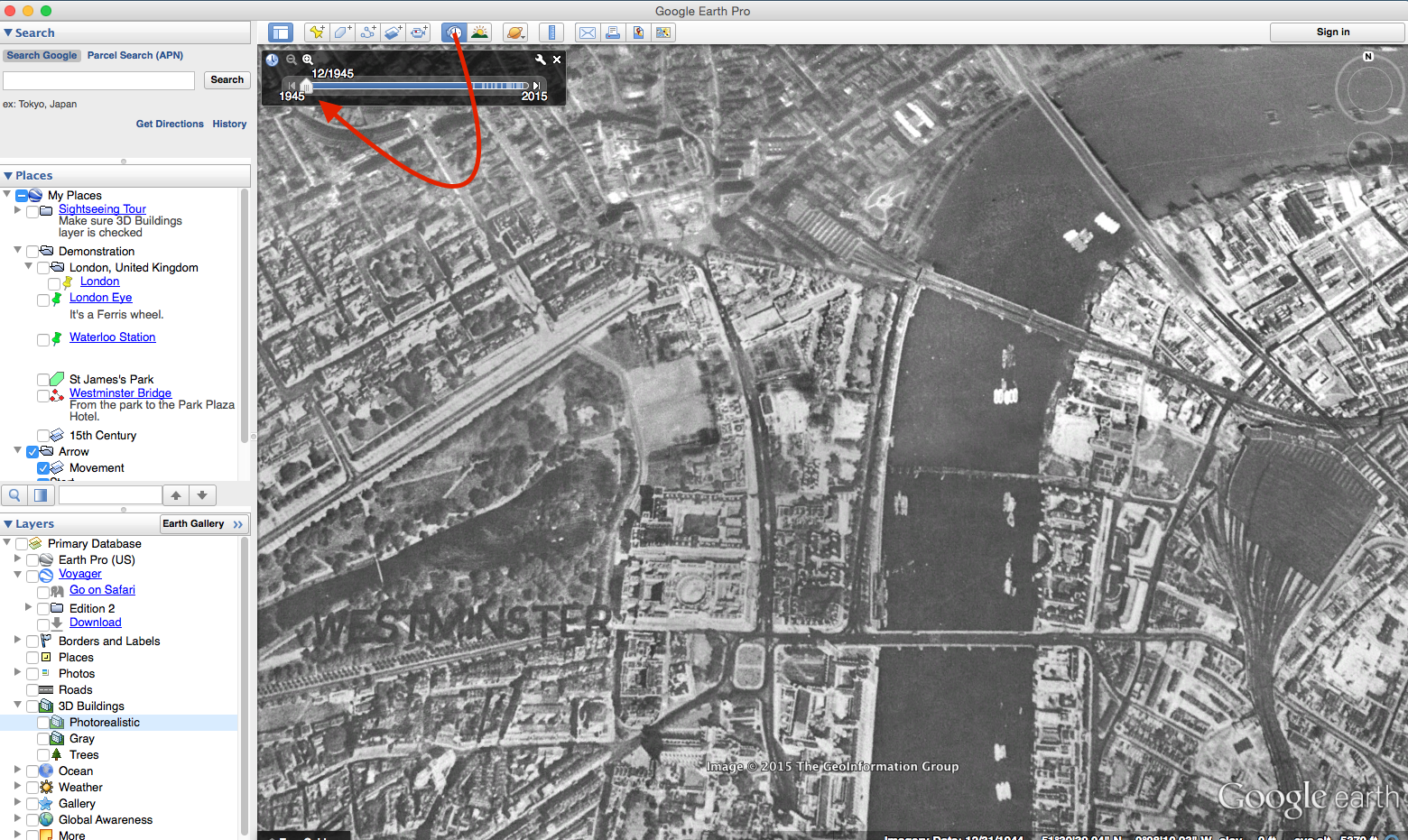The height and width of the screenshot is (840, 1408).
Task: Click the Sign in button
Action: [x=1337, y=32]
